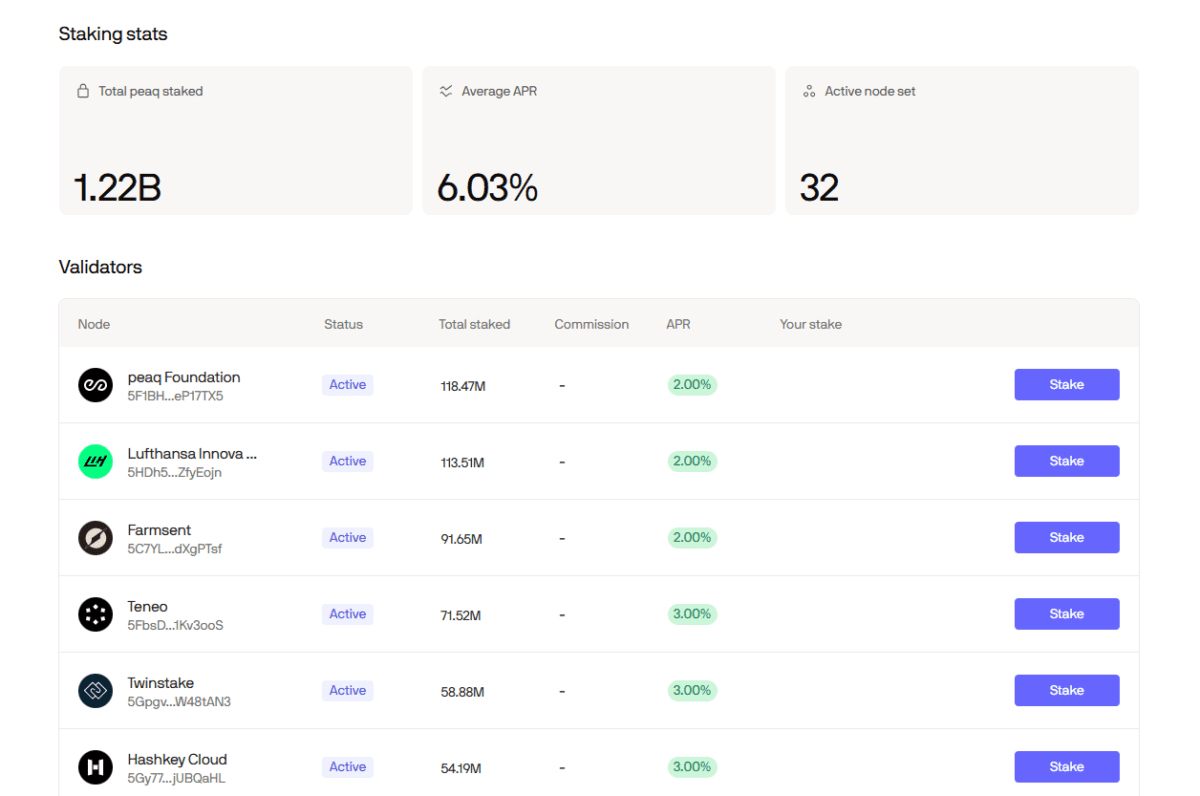This screenshot has height=796, width=1200.
Task: Click the Commission column header
Action: [x=592, y=324]
